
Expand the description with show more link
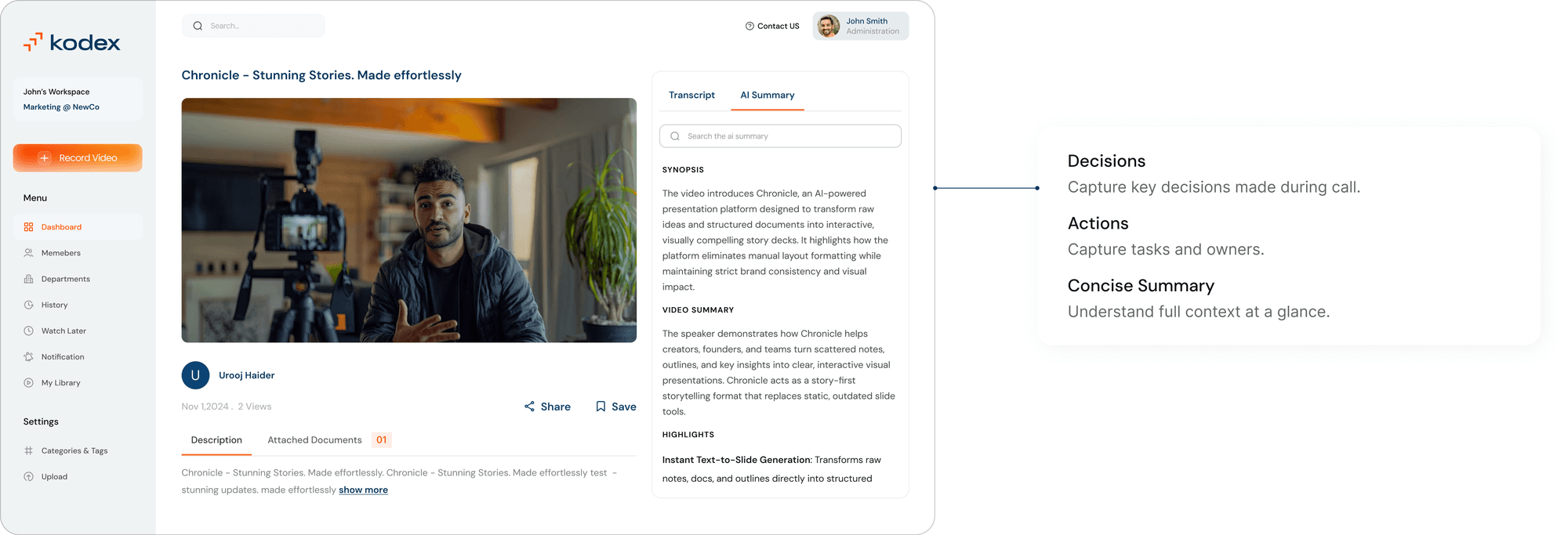point(363,490)
